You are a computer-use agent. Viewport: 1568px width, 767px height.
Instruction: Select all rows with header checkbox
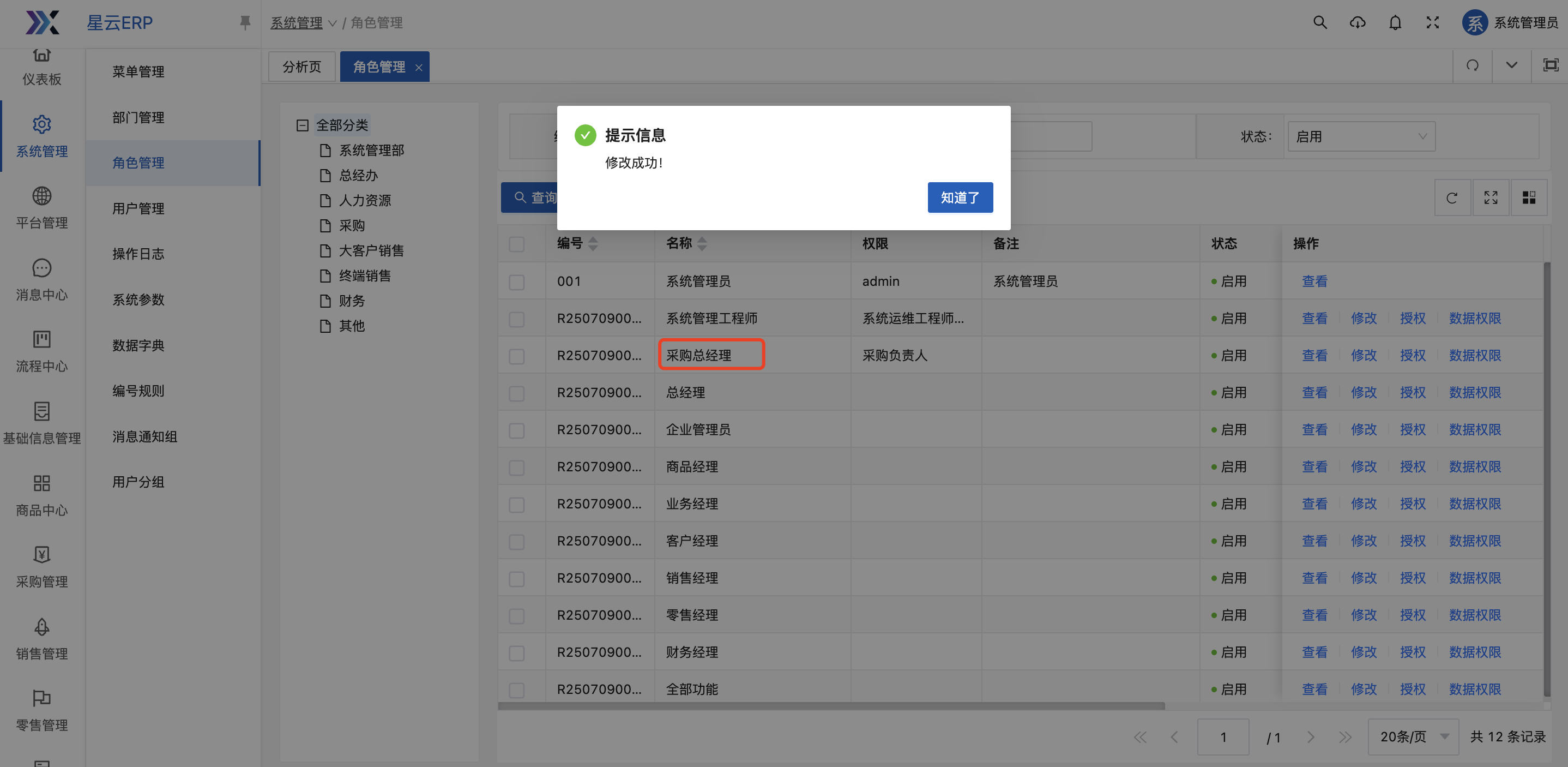click(517, 244)
